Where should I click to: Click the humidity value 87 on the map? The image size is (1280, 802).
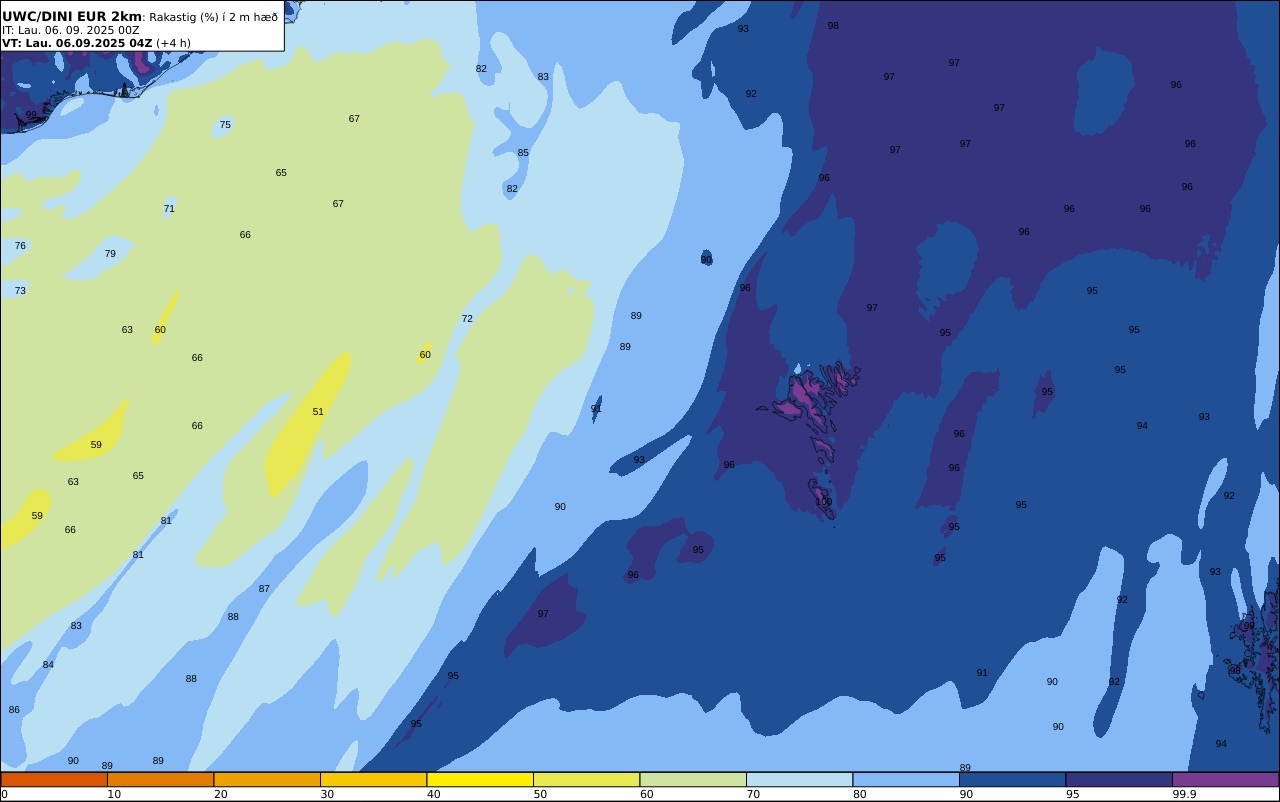pyautogui.click(x=264, y=589)
